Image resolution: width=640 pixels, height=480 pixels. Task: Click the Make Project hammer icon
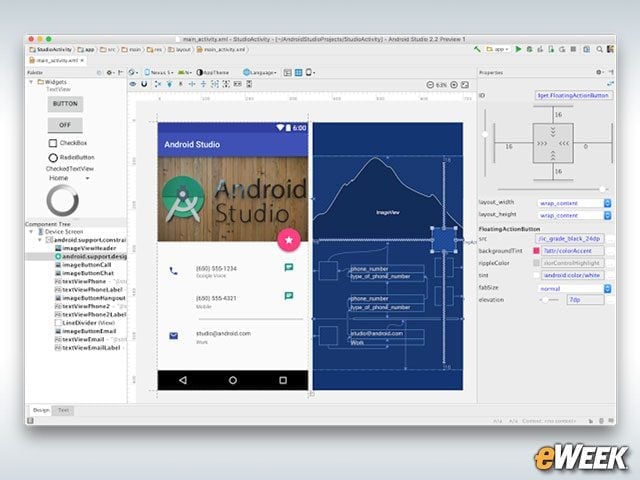[477, 49]
